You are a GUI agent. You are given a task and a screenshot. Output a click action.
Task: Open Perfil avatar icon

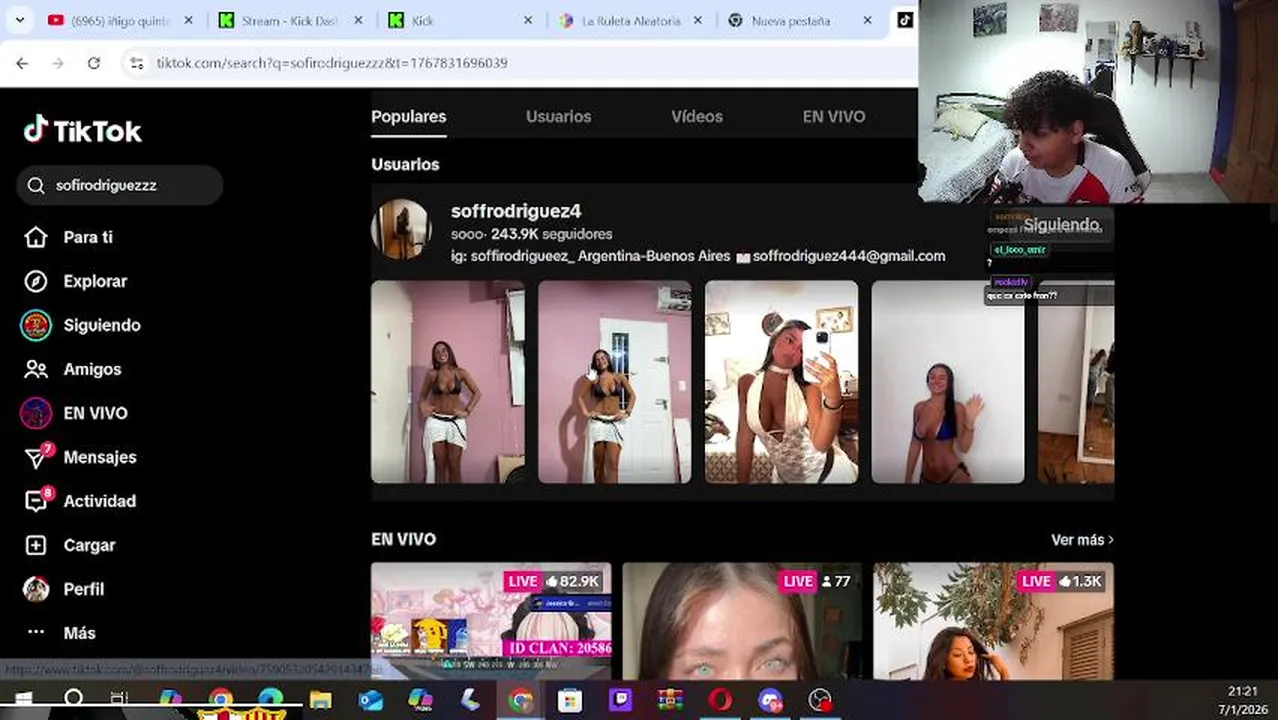point(36,589)
